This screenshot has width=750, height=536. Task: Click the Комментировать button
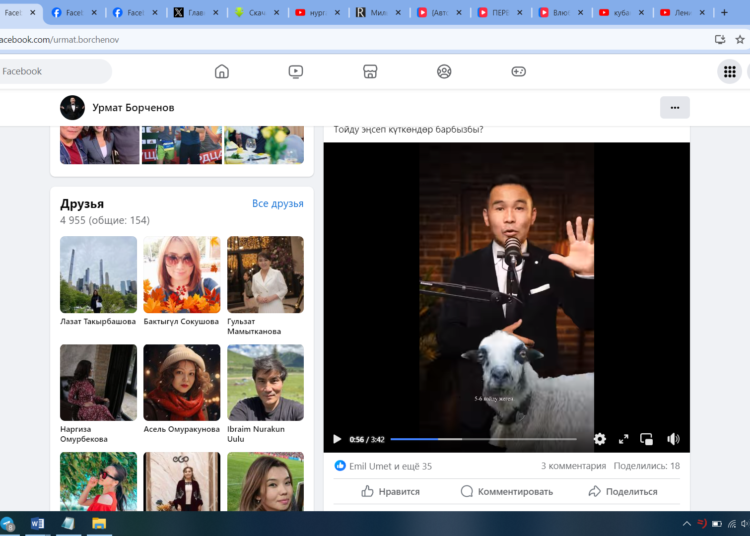(x=506, y=491)
